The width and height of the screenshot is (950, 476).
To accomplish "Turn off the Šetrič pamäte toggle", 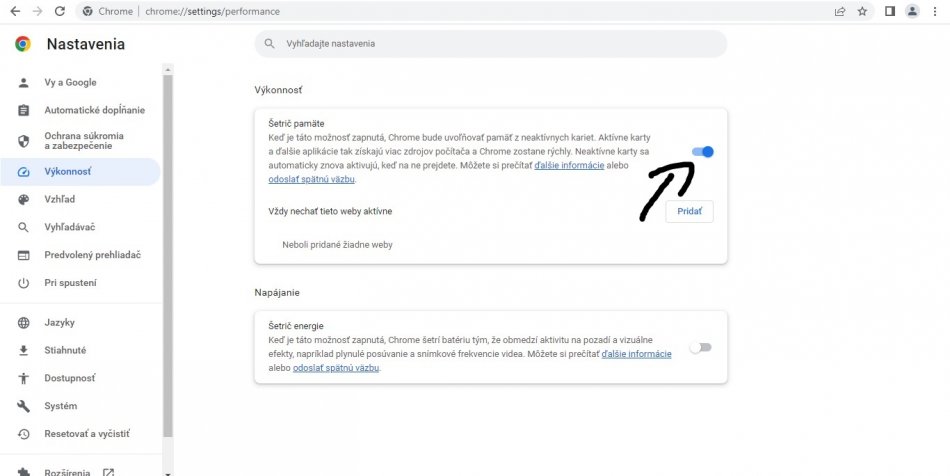I will pos(702,152).
